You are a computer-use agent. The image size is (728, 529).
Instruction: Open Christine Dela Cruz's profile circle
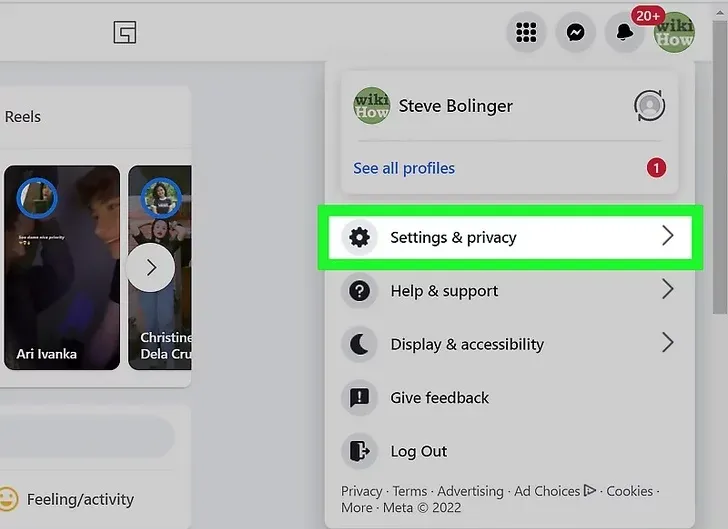(161, 198)
